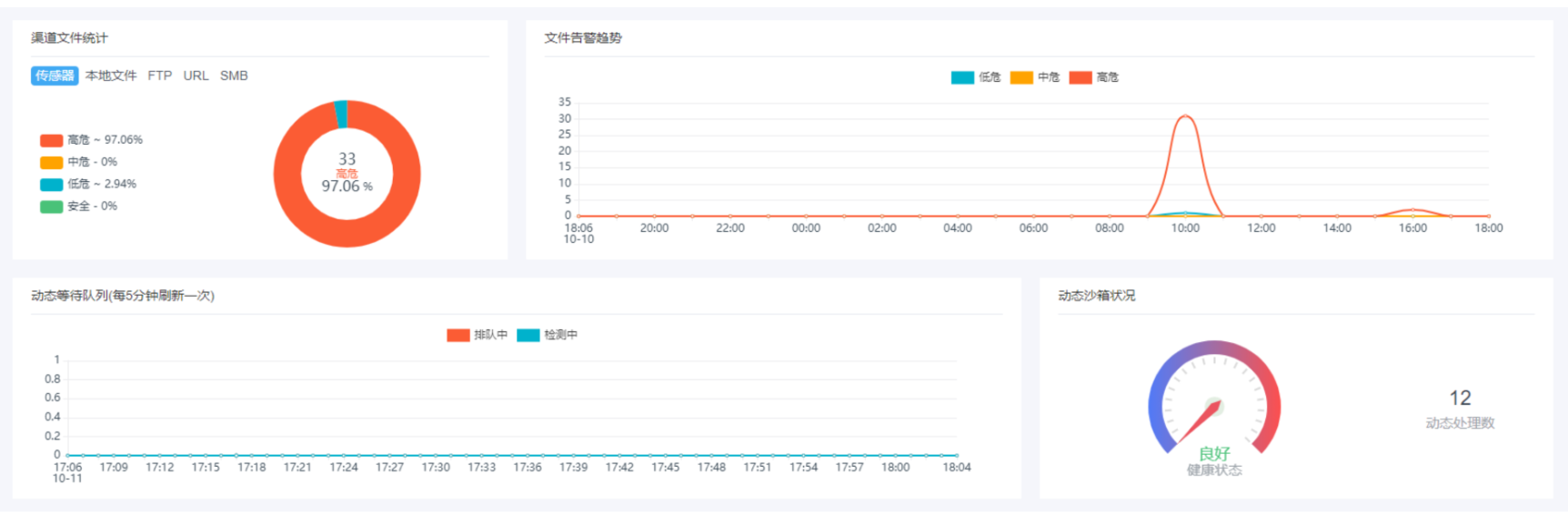Switch to the URL tab
1568x515 pixels.
[x=196, y=76]
